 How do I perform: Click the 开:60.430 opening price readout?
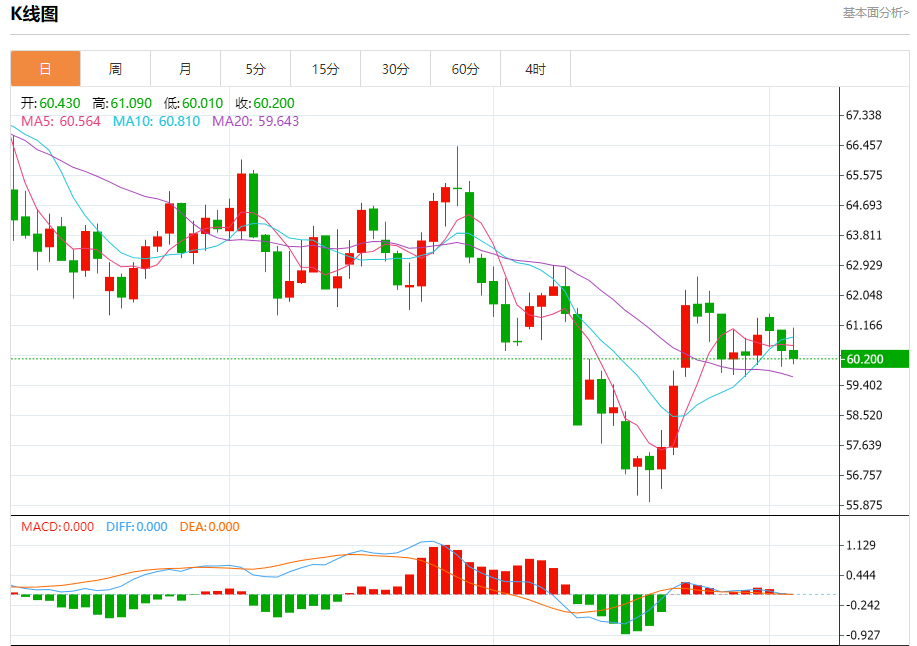[51, 103]
